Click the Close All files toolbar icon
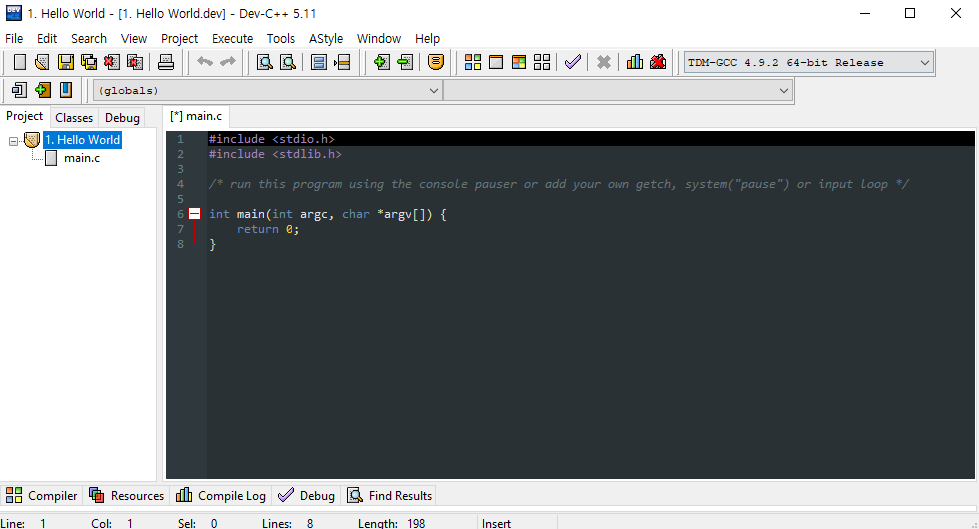The width and height of the screenshot is (979, 529). coord(135,62)
